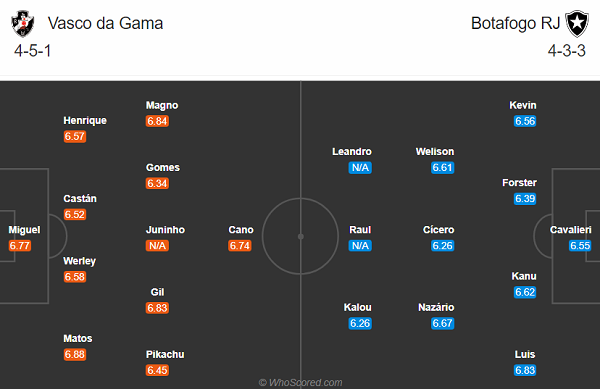Click Juninho's N/A rating badge
600x389 pixels.
tap(157, 246)
